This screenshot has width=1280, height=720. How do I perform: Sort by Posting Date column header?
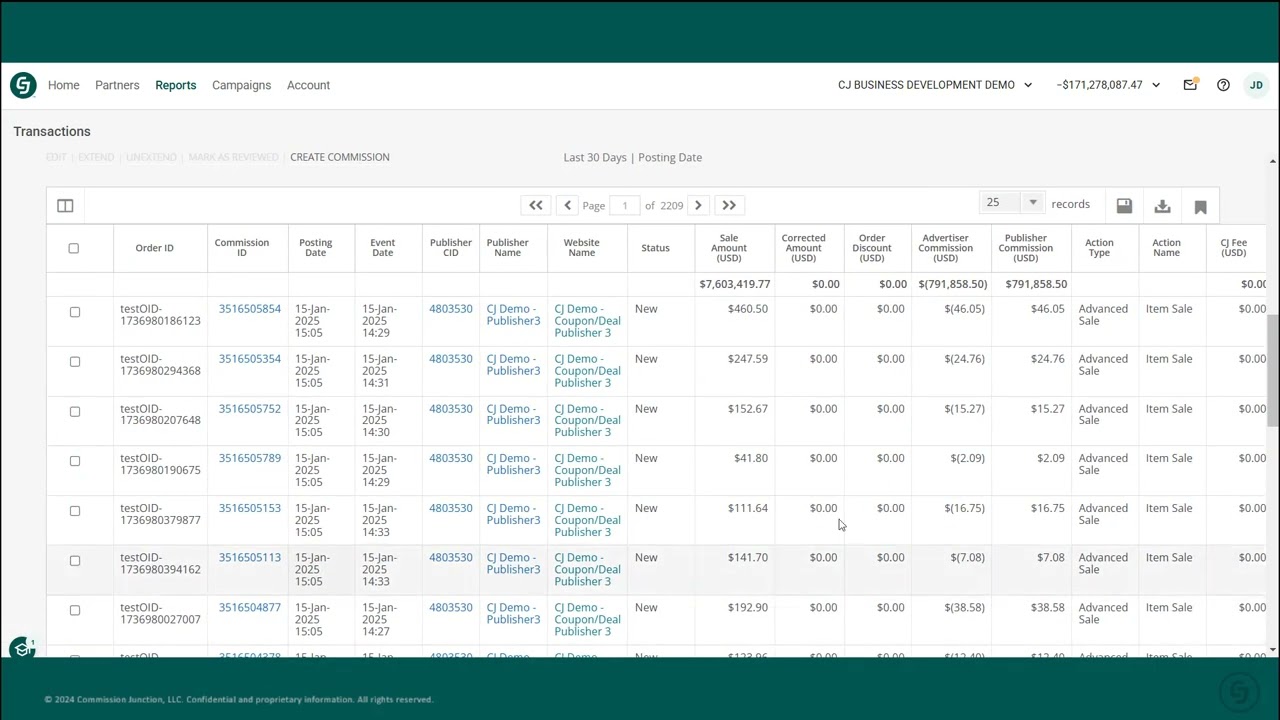point(315,248)
